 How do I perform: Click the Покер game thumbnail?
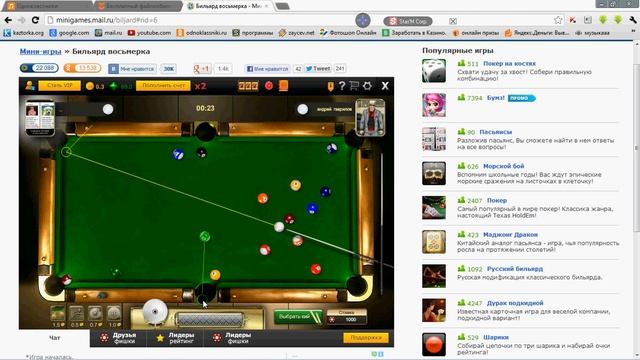[x=433, y=208]
